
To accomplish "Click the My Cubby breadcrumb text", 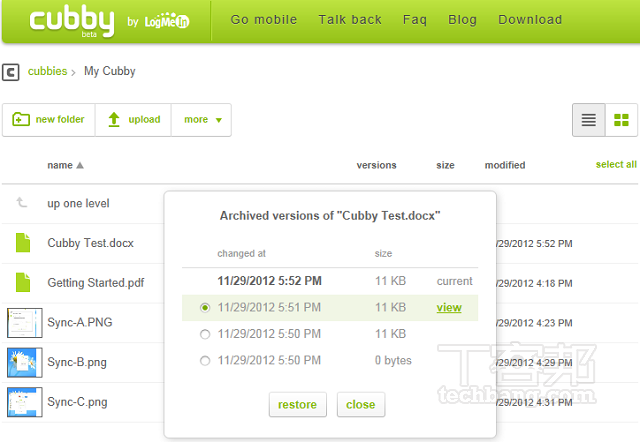I will tap(109, 71).
